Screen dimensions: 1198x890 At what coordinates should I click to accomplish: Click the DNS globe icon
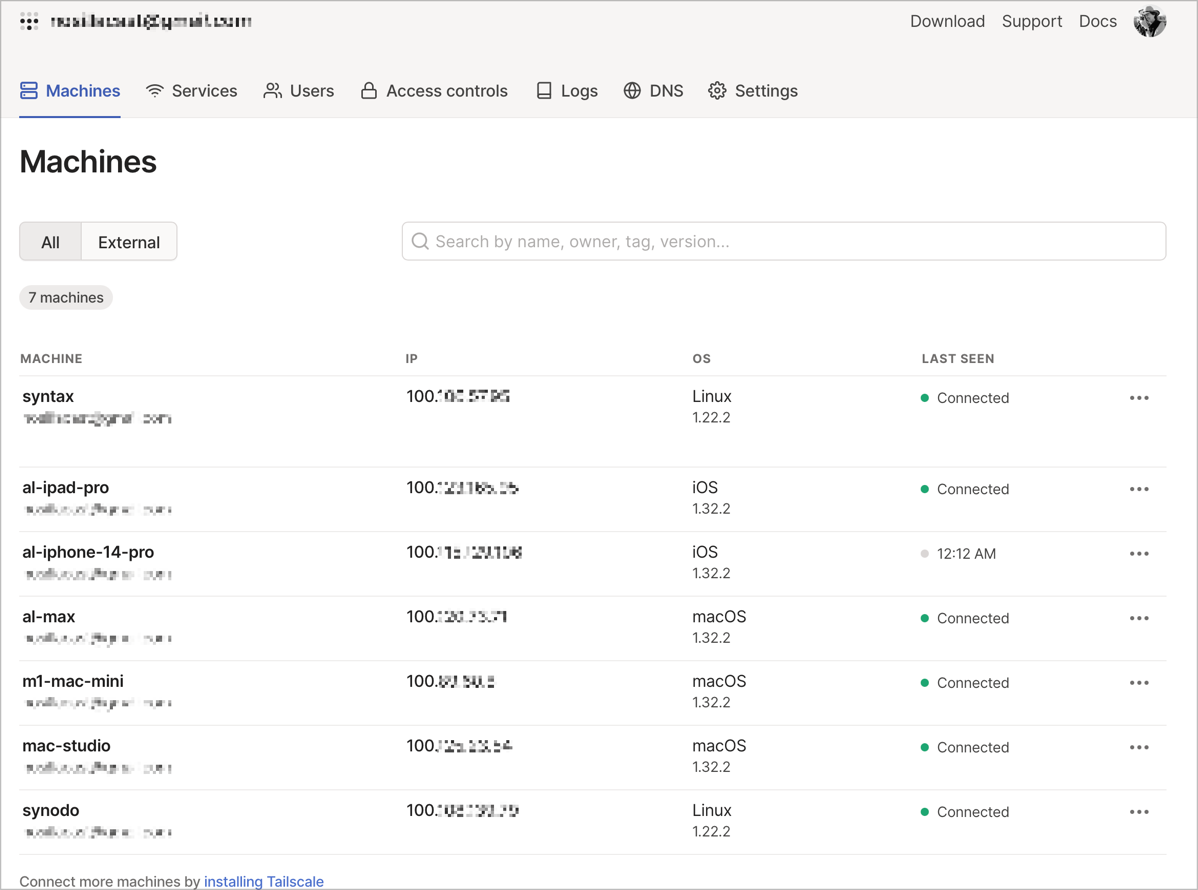pos(632,91)
